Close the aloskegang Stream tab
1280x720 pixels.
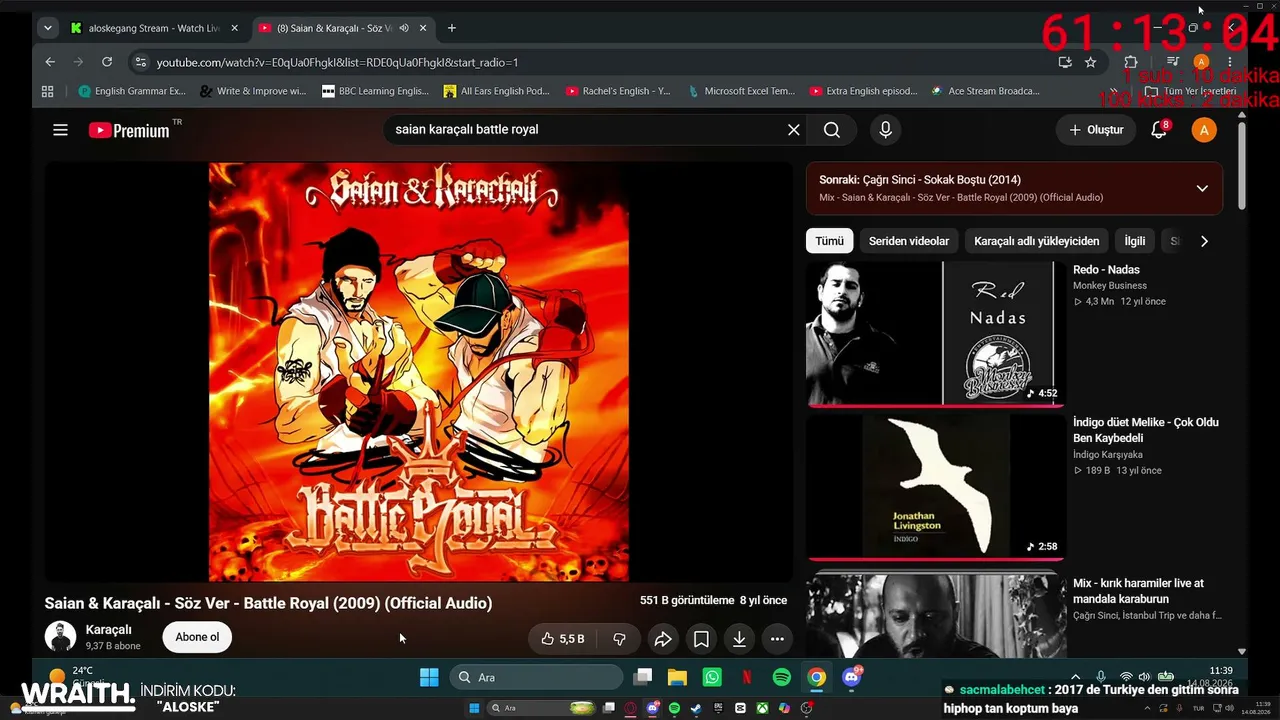234,28
